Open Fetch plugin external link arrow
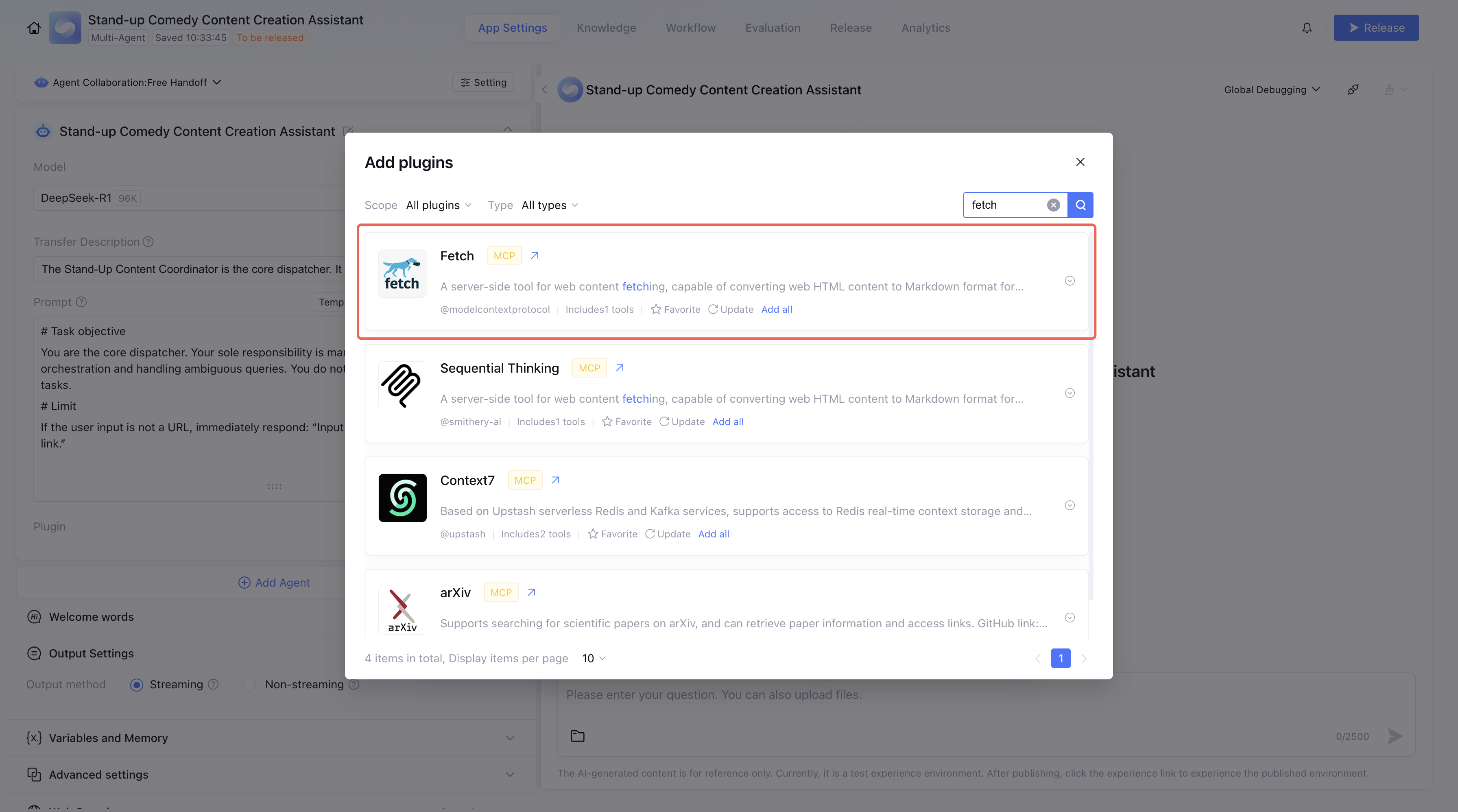This screenshot has width=1458, height=812. coord(534,255)
